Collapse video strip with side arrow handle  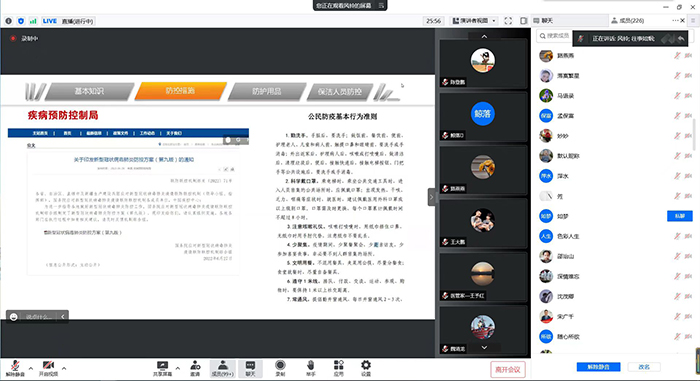pos(431,197)
